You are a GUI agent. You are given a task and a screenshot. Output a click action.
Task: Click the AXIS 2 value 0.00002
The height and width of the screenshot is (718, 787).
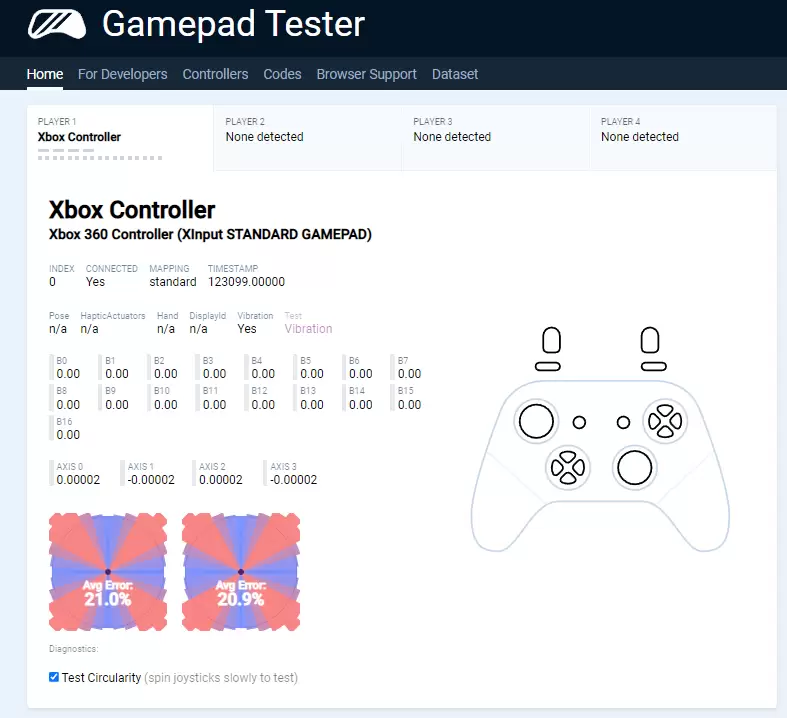point(221,480)
